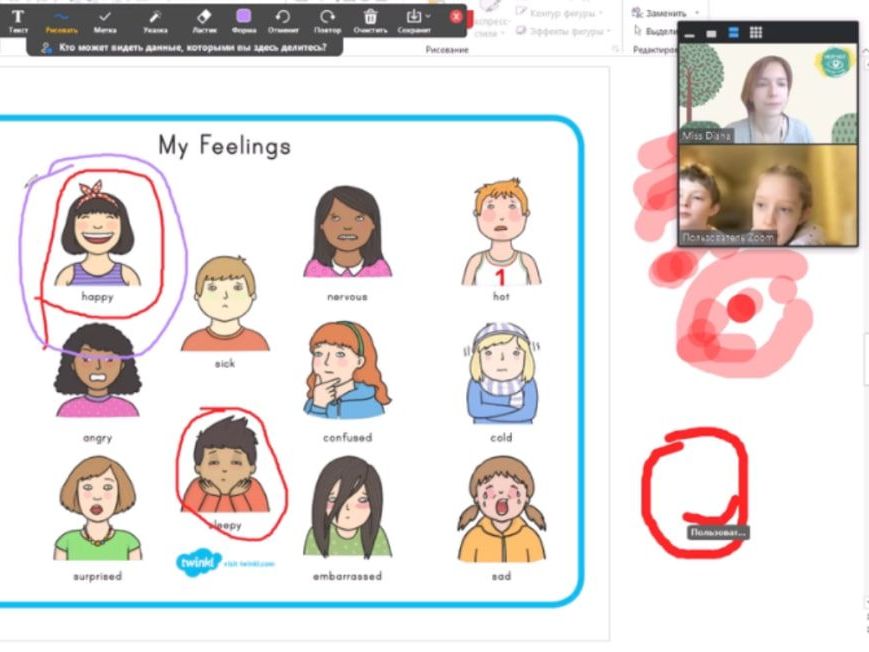Select the Zoom user's video thumbnail
Image resolution: width=869 pixels, height=652 pixels.
[x=768, y=195]
